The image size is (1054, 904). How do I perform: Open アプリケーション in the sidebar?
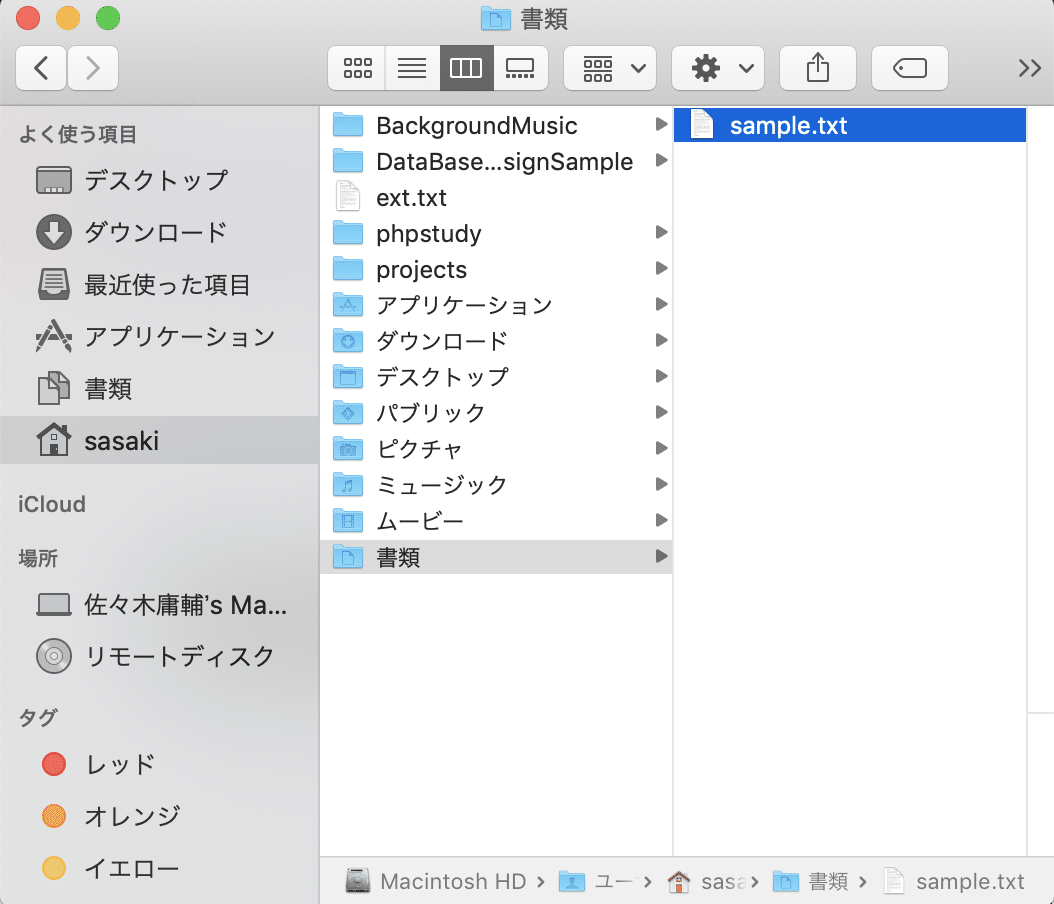(x=159, y=337)
